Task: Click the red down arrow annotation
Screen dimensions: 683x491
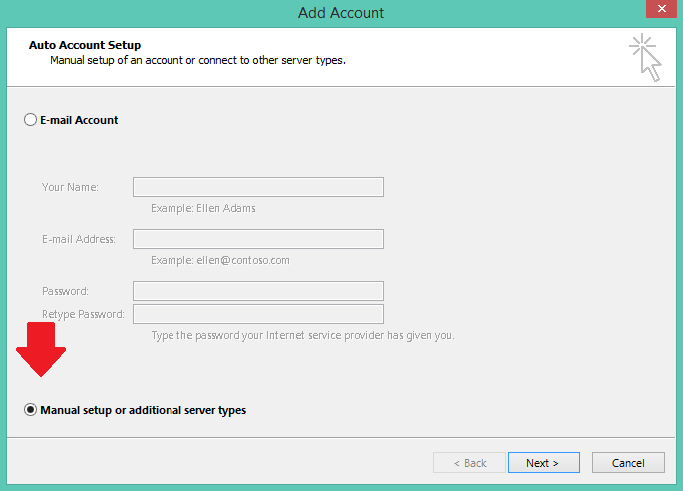Action: (x=41, y=349)
